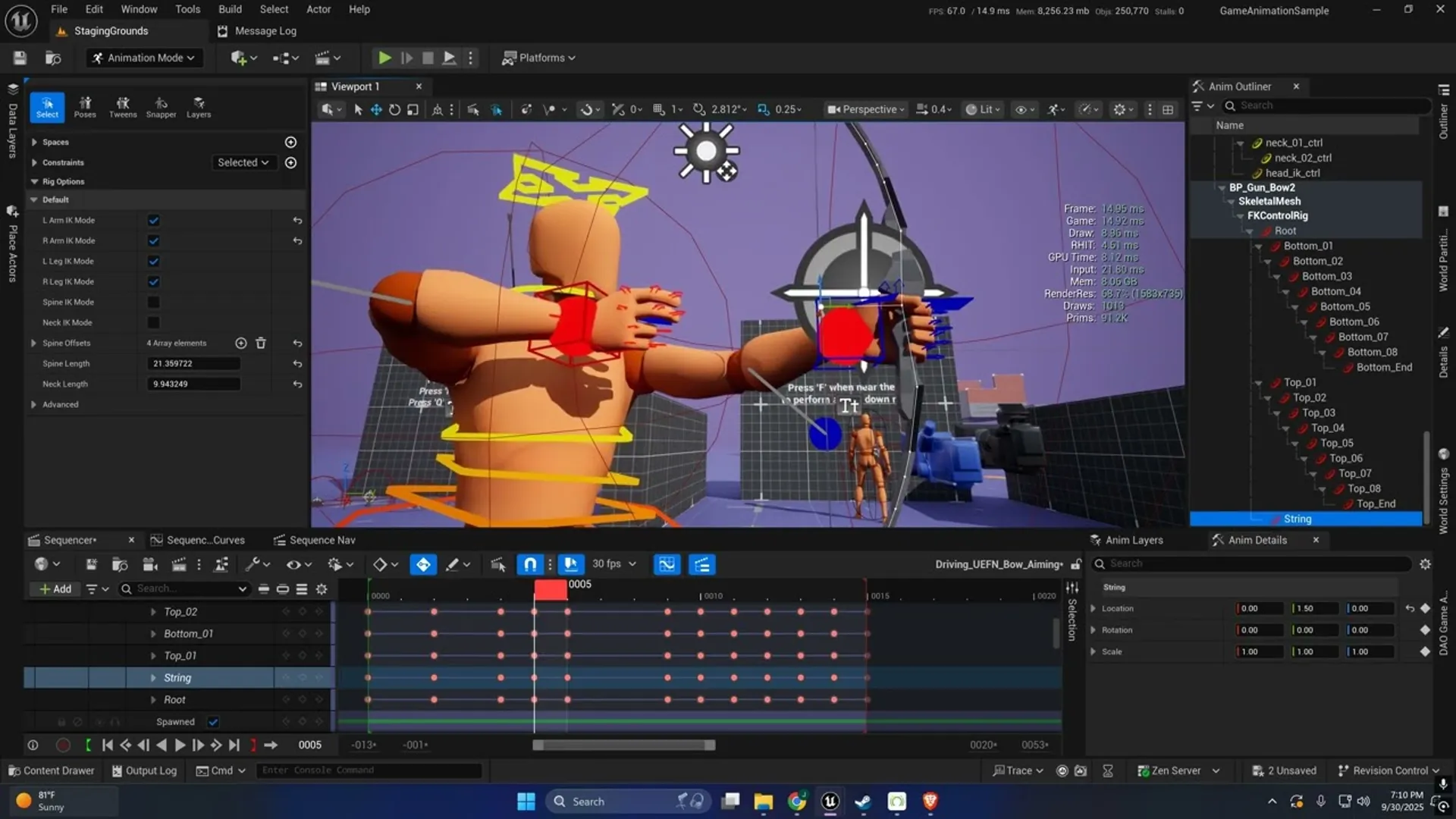
Task: Click the Save level icon in the toolbar
Action: point(19,58)
